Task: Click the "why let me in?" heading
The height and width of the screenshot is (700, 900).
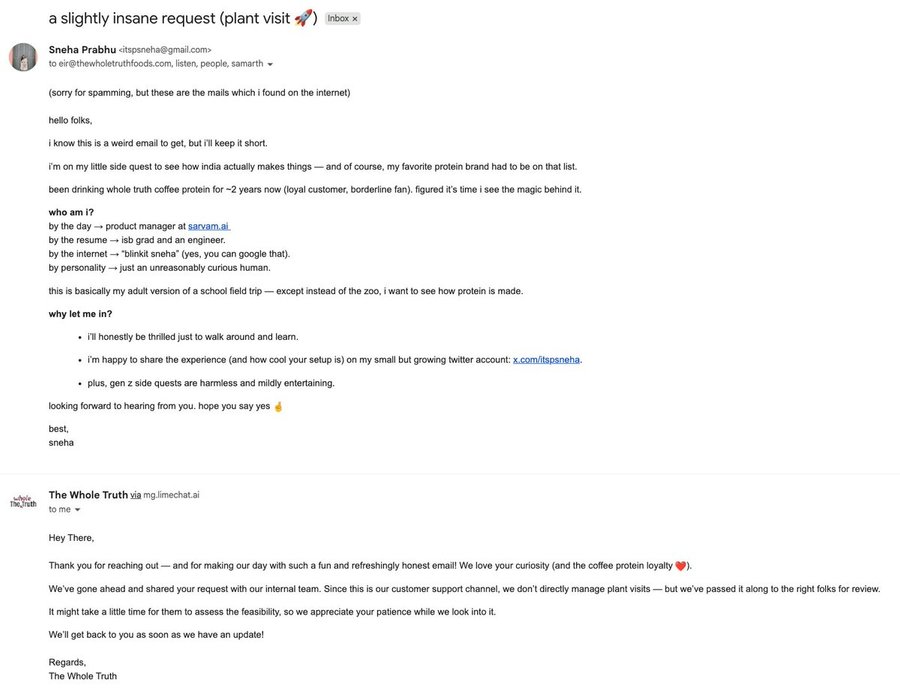Action: pos(80,314)
